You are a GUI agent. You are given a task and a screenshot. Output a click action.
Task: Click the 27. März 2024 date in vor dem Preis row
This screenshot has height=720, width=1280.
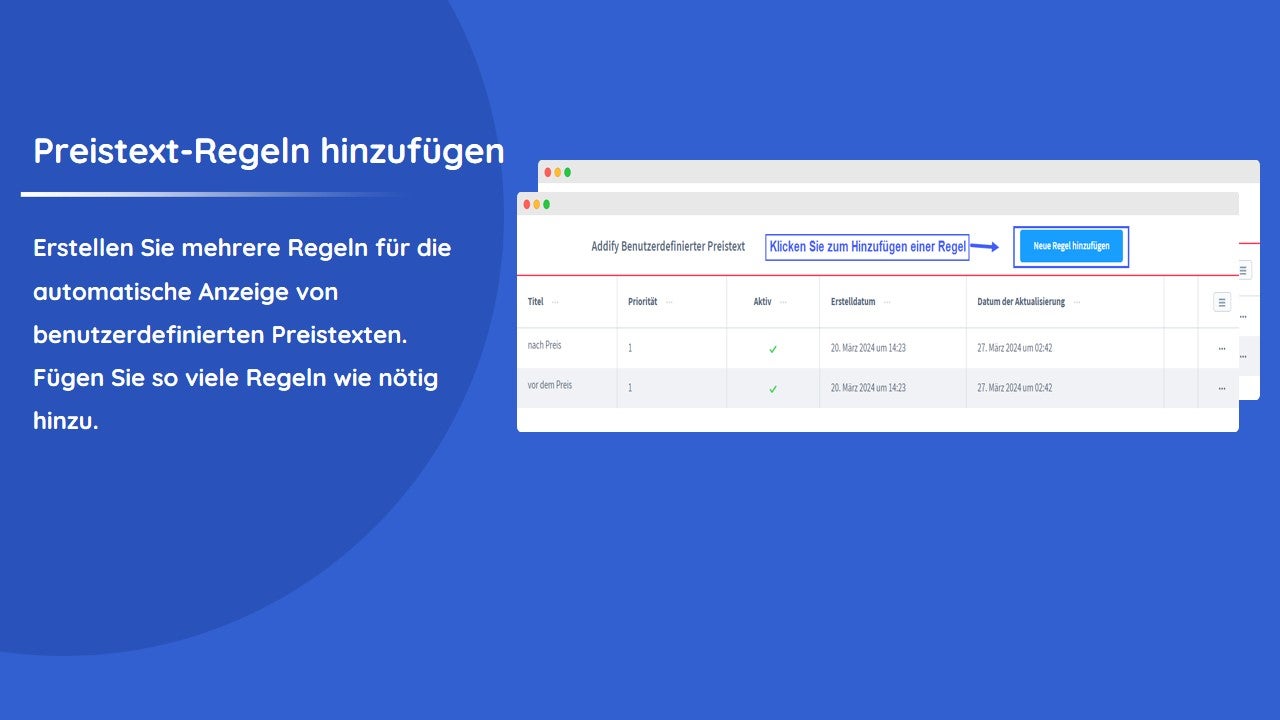tap(1014, 388)
